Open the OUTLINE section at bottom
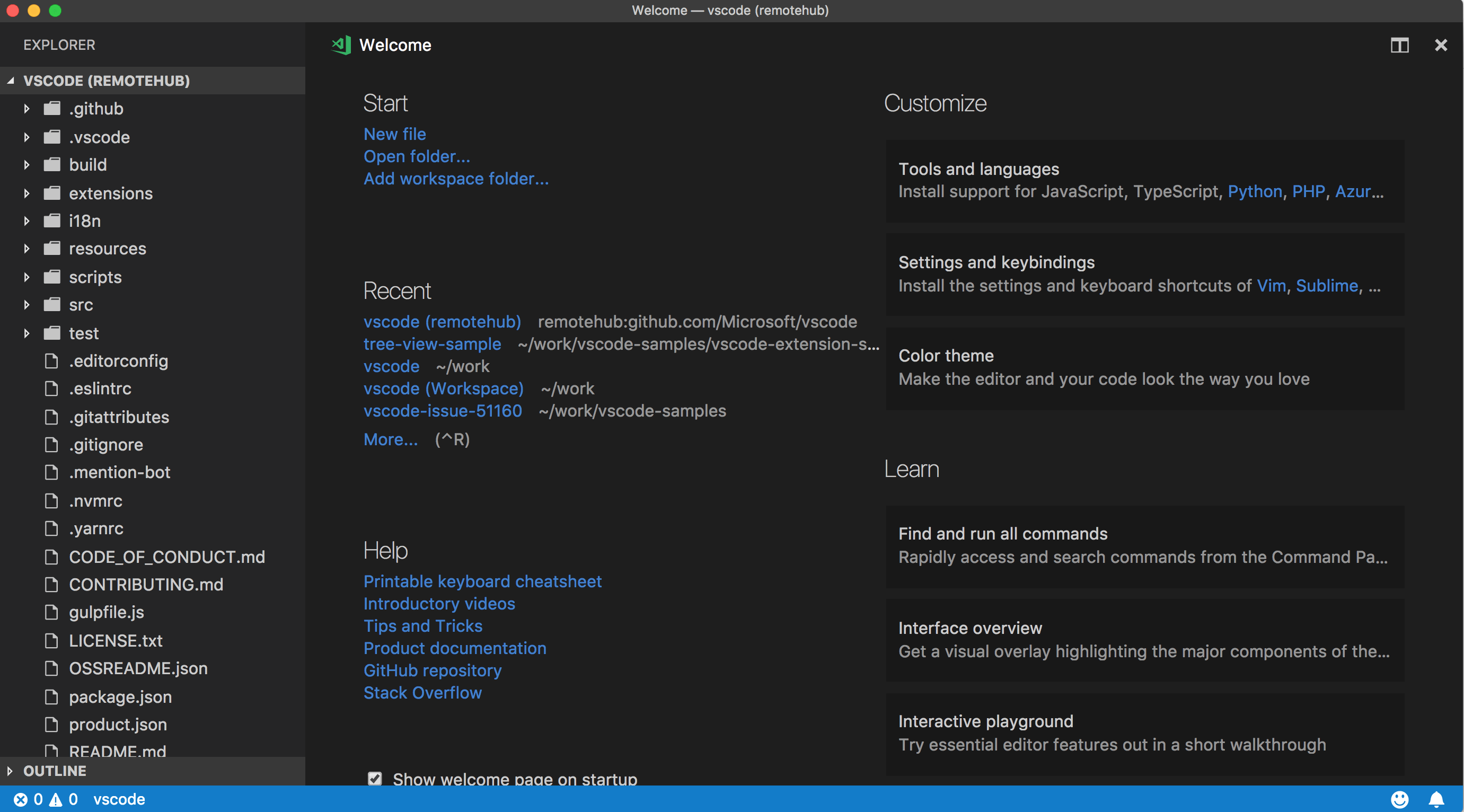1464x812 pixels. 53,770
